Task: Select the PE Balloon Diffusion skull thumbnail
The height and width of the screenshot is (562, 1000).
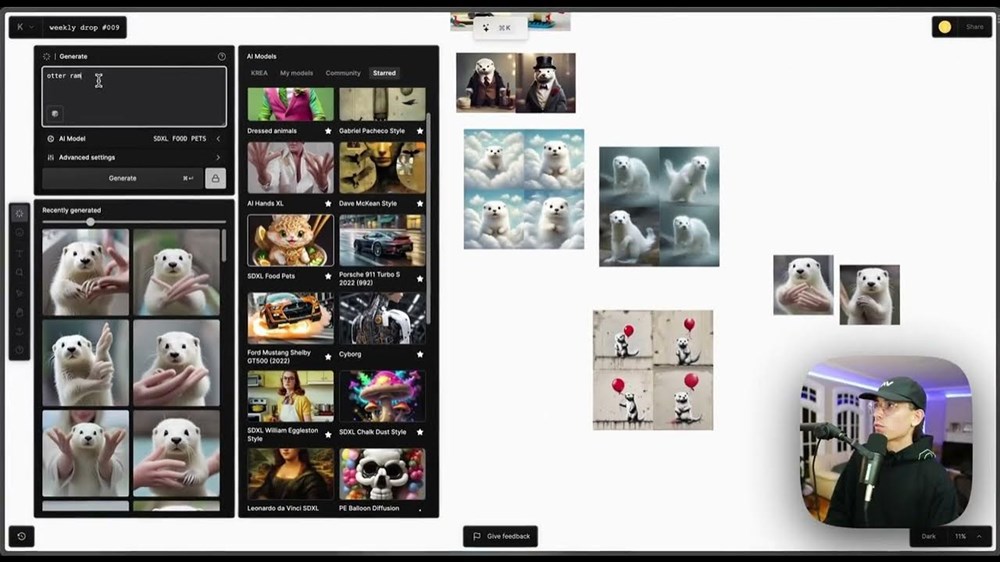Action: (382, 474)
